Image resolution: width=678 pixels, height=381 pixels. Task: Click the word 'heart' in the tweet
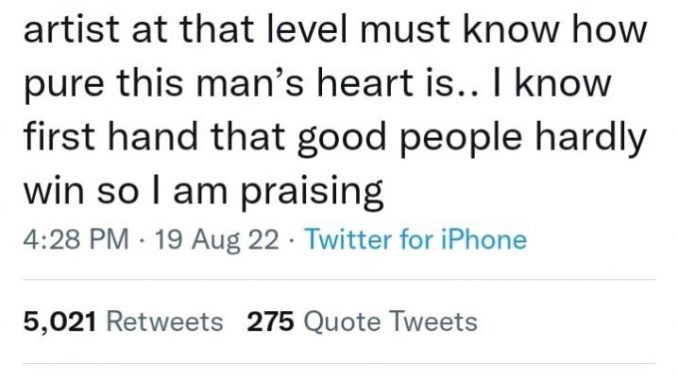click(365, 83)
